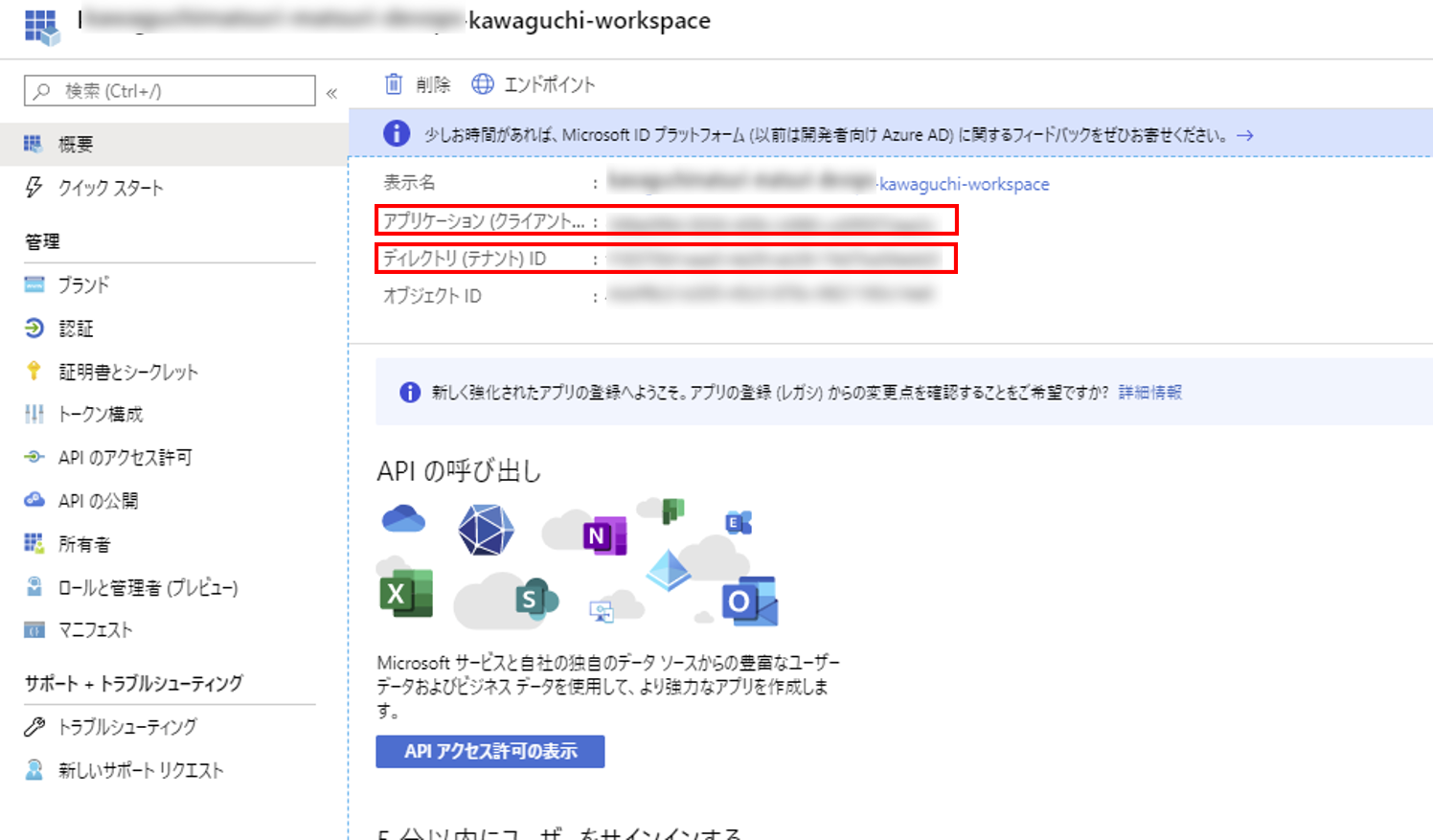Viewport: 1433px width, 840px height.
Task: Open トラブルシューティング wrench item
Action: click(x=126, y=727)
